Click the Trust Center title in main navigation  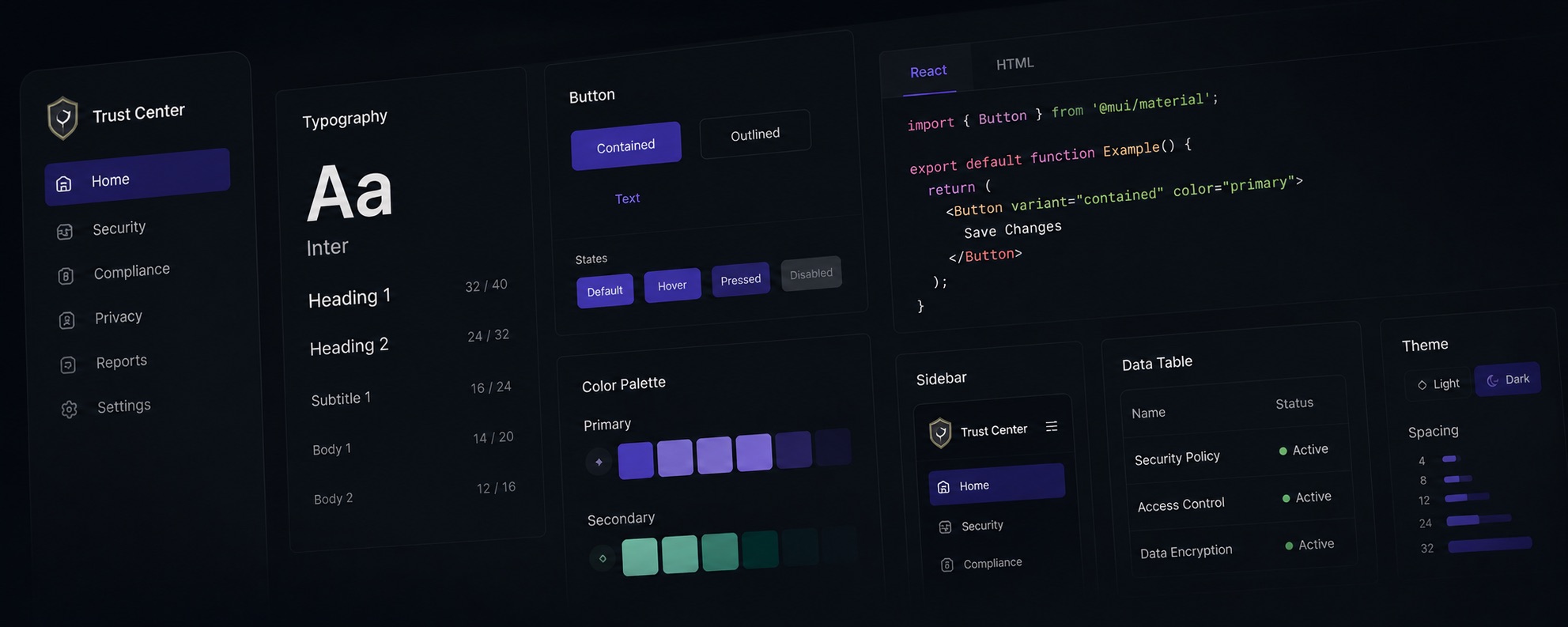(x=138, y=113)
